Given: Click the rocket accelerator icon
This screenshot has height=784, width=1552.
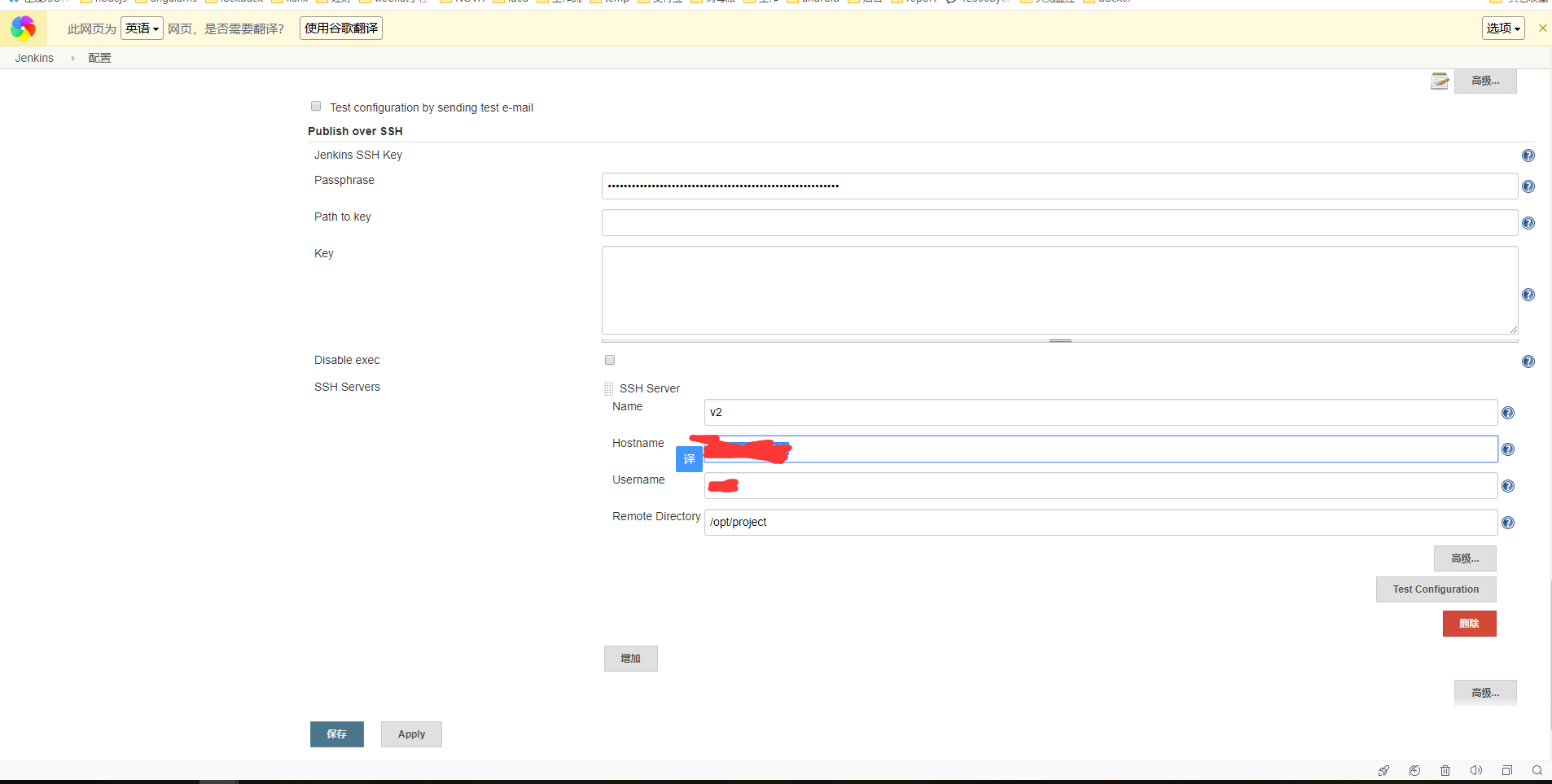Looking at the screenshot, I should (x=1383, y=770).
